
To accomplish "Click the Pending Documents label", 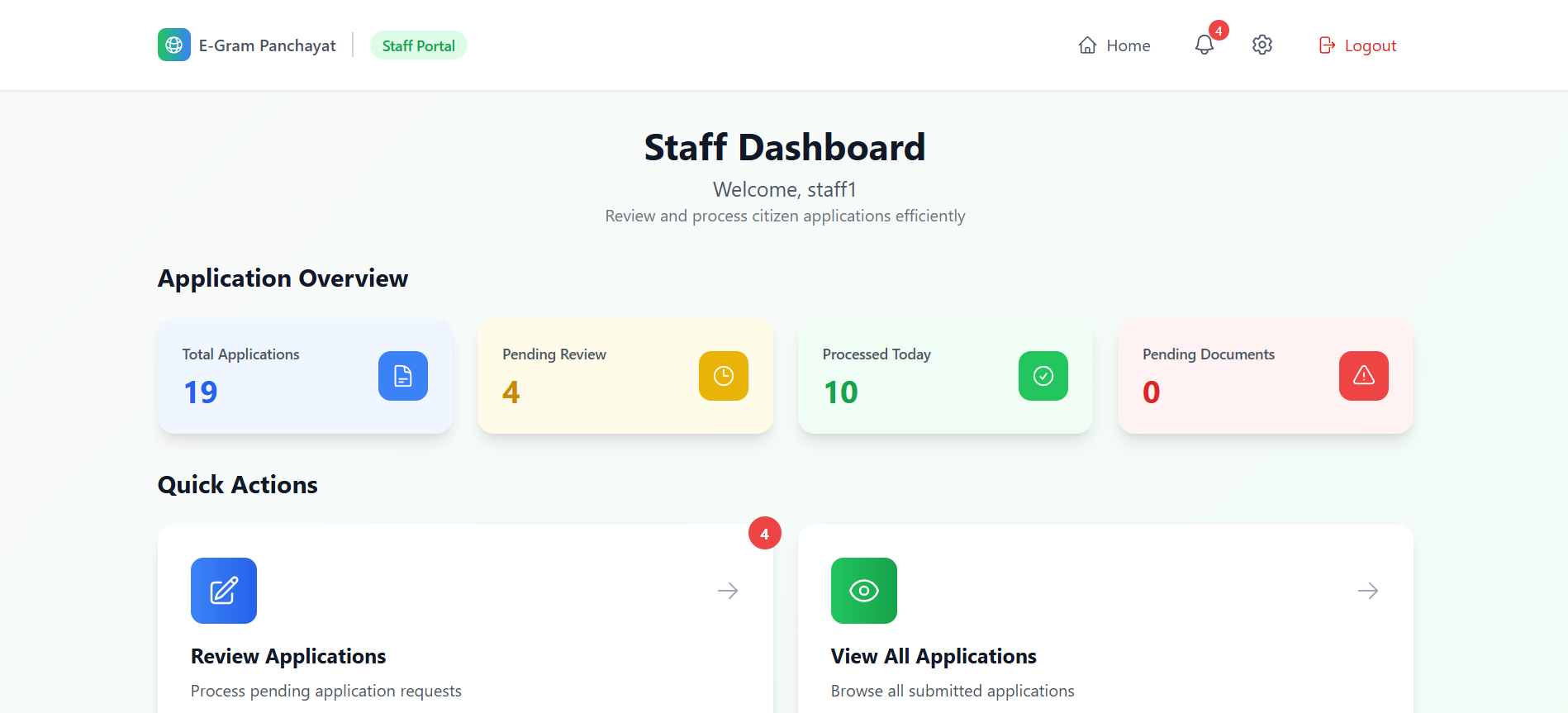I will (x=1209, y=354).
